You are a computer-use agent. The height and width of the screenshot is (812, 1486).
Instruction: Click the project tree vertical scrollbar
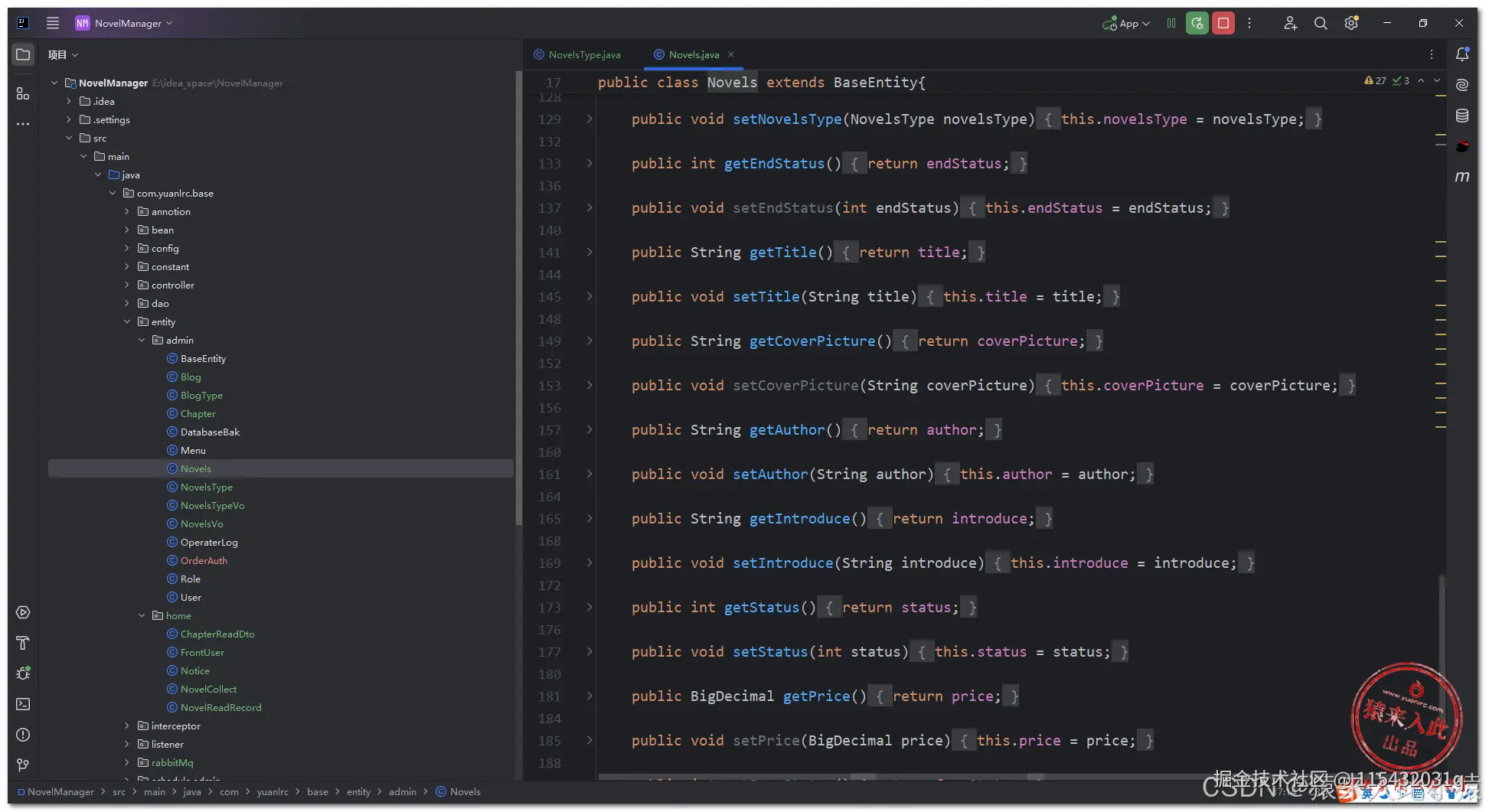pos(518,298)
